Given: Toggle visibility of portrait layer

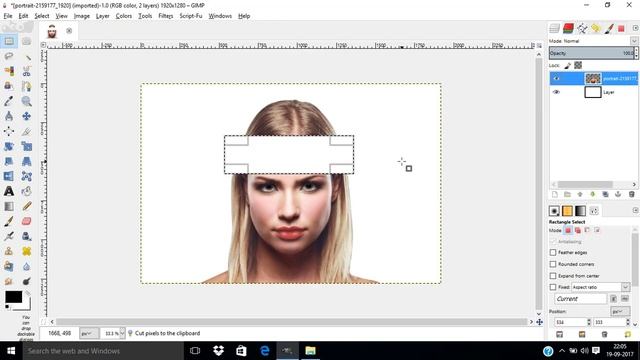Looking at the screenshot, I should (556, 78).
